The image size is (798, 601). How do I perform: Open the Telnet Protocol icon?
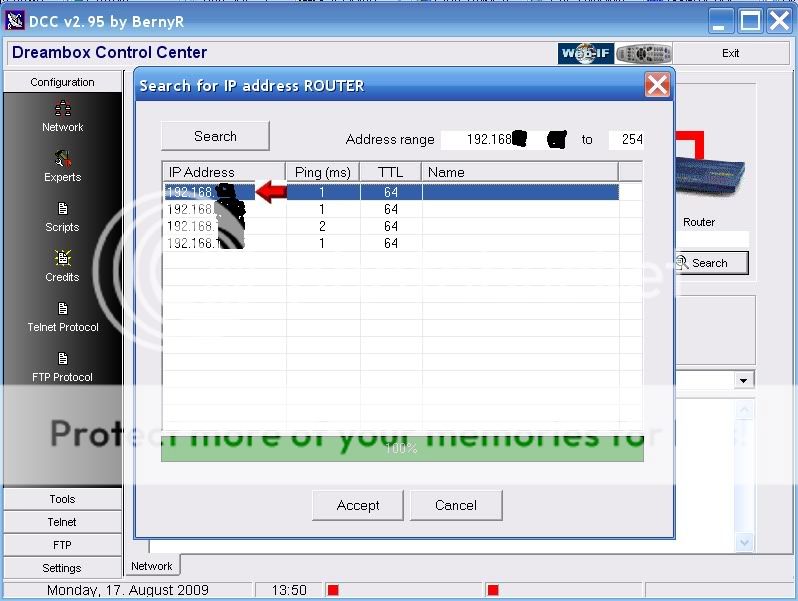click(x=62, y=310)
